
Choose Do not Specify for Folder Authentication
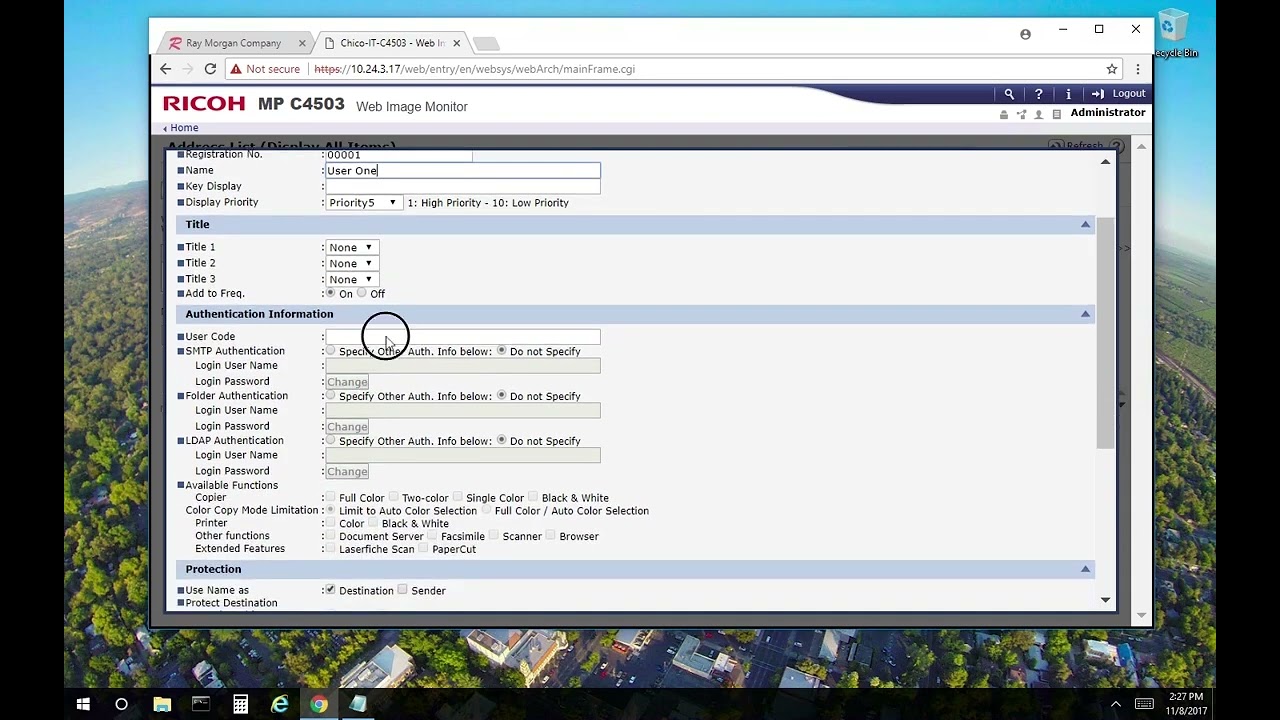tap(501, 396)
